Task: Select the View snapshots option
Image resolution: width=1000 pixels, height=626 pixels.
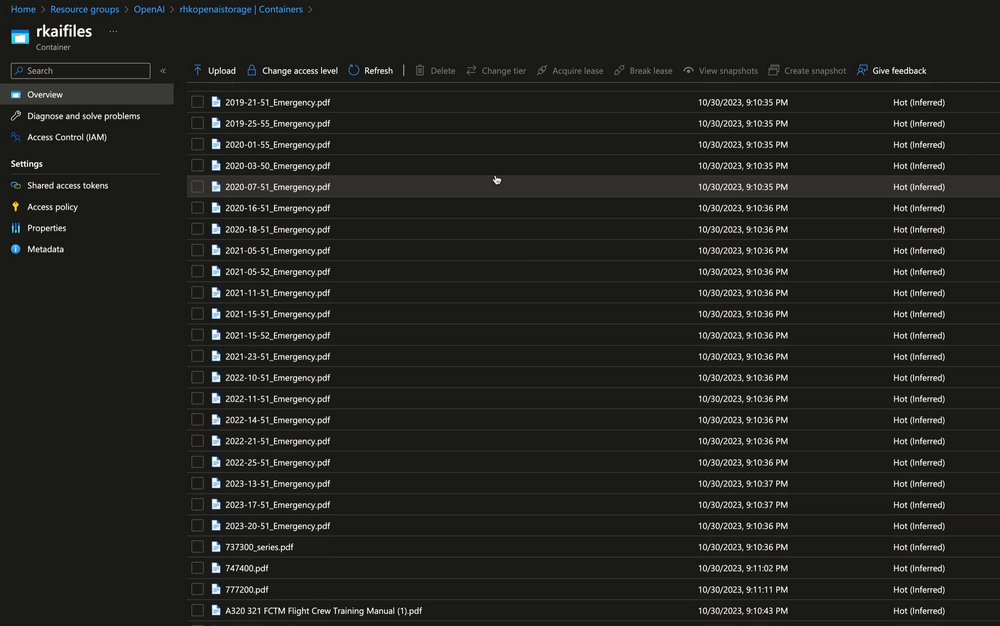Action: click(x=720, y=70)
